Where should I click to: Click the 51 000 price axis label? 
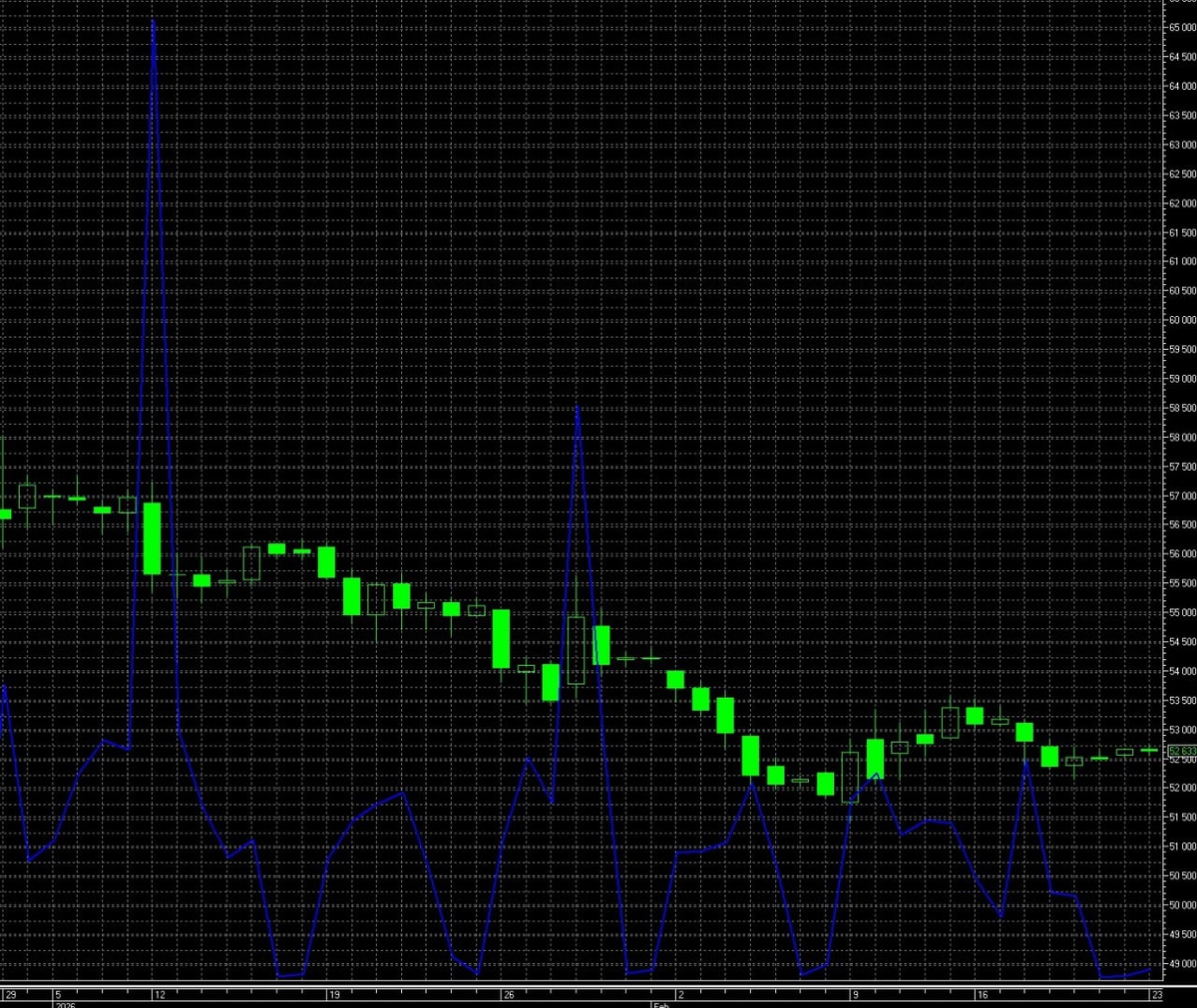click(x=1182, y=846)
